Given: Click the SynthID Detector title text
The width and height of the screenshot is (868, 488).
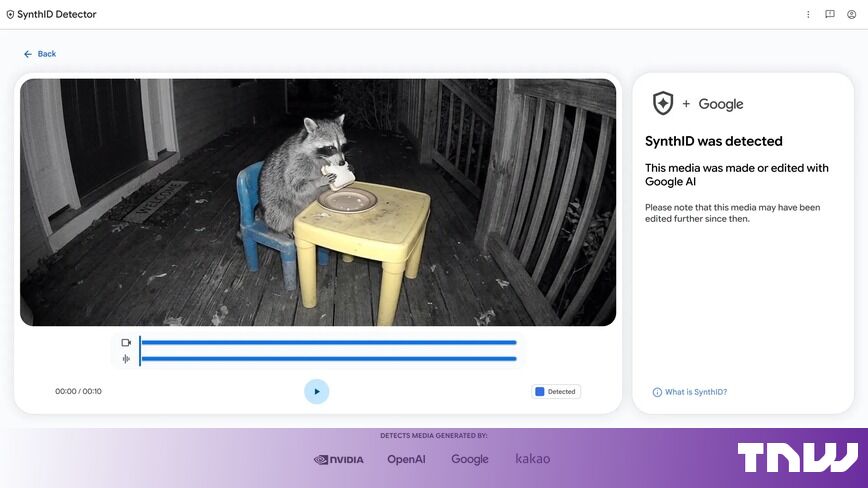Looking at the screenshot, I should (x=56, y=14).
